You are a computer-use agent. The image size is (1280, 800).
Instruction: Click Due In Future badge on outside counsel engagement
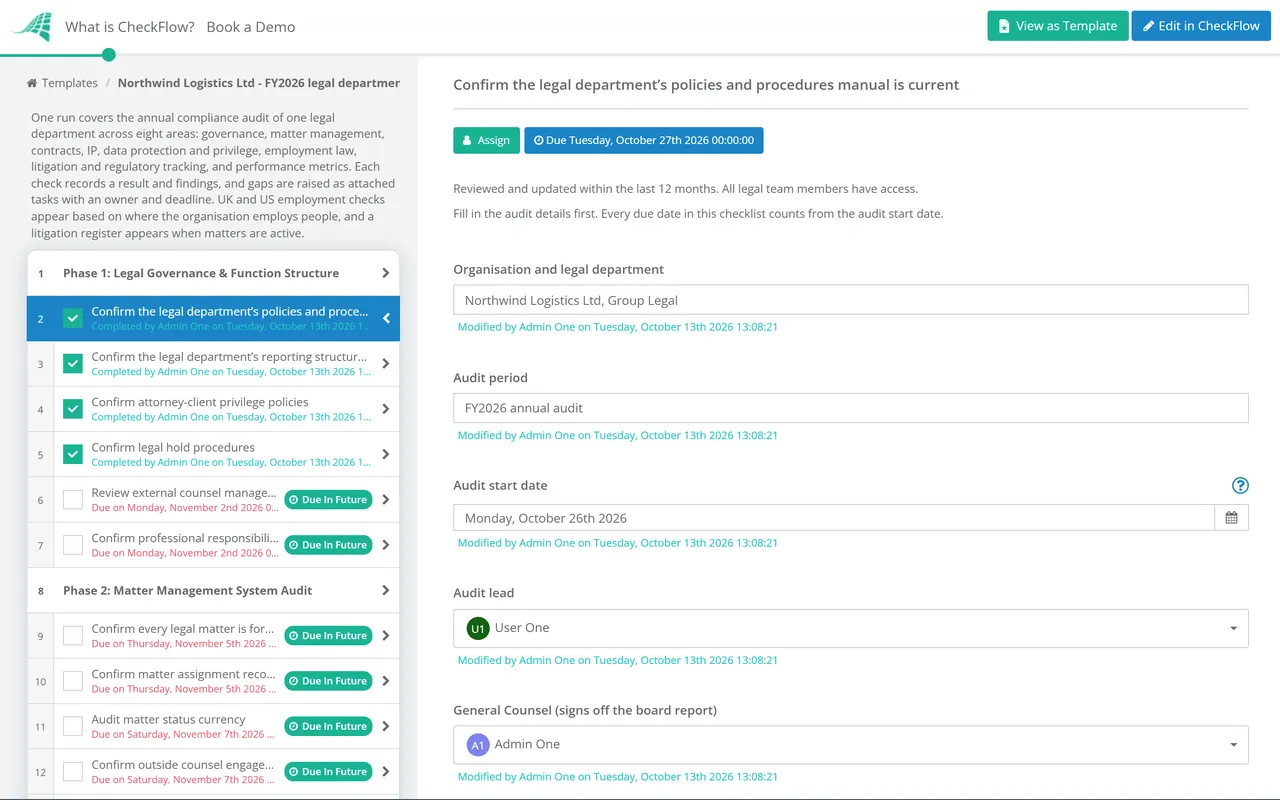tap(328, 772)
